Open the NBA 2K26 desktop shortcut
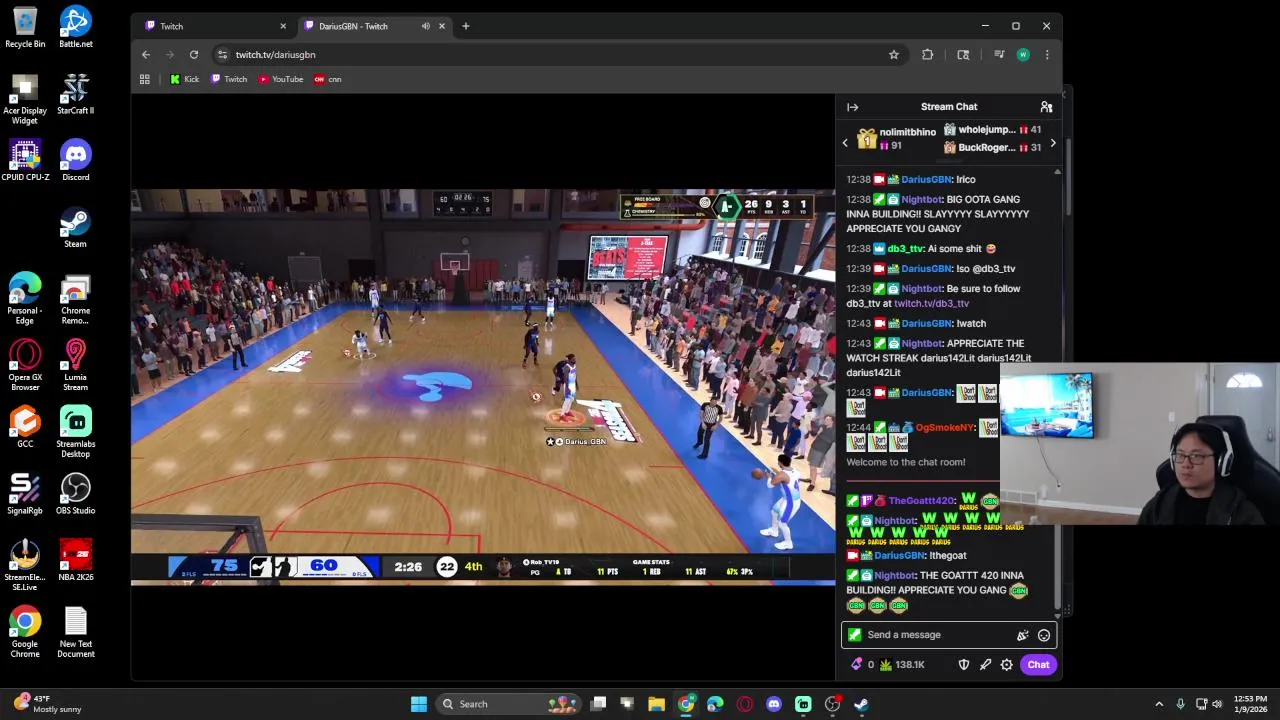Viewport: 1280px width, 720px height. [x=75, y=560]
